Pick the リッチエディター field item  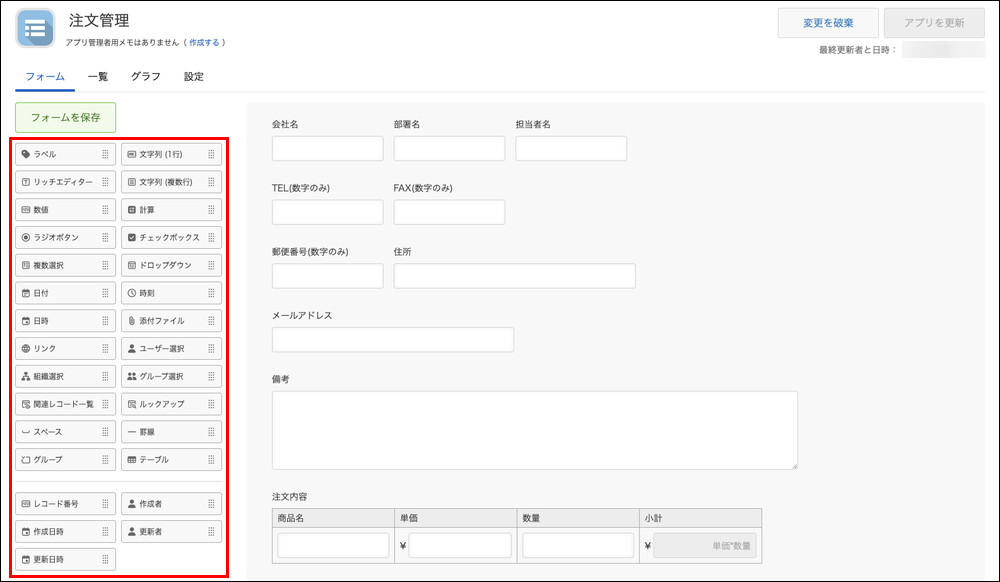tap(66, 182)
